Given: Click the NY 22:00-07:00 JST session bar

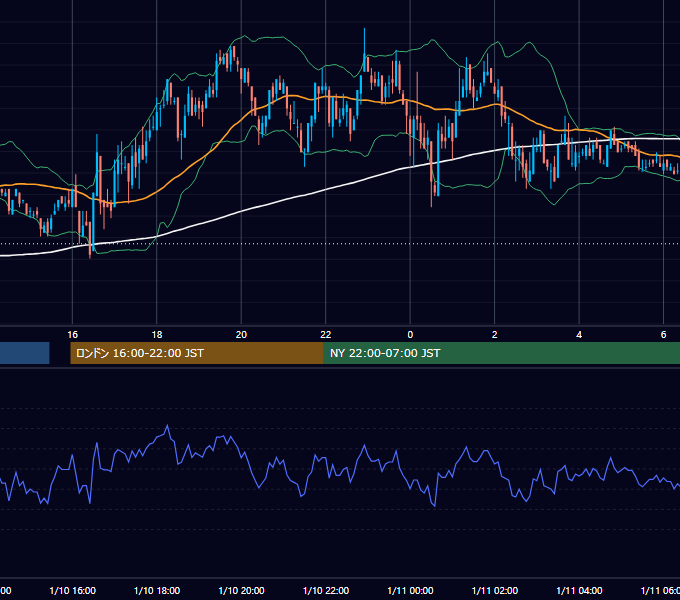Looking at the screenshot, I should tap(502, 353).
